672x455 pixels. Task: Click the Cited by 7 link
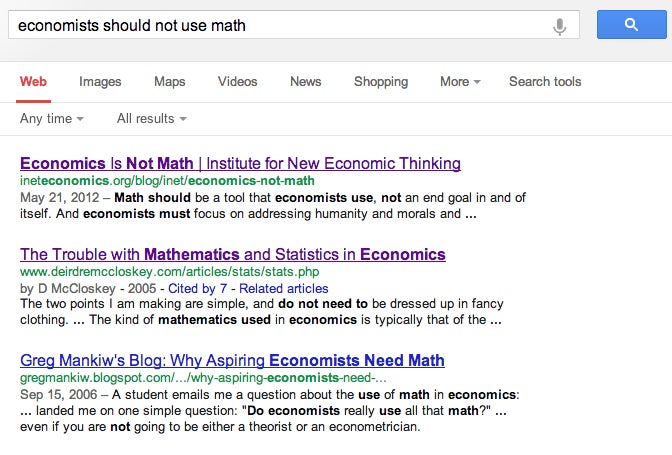(x=197, y=288)
